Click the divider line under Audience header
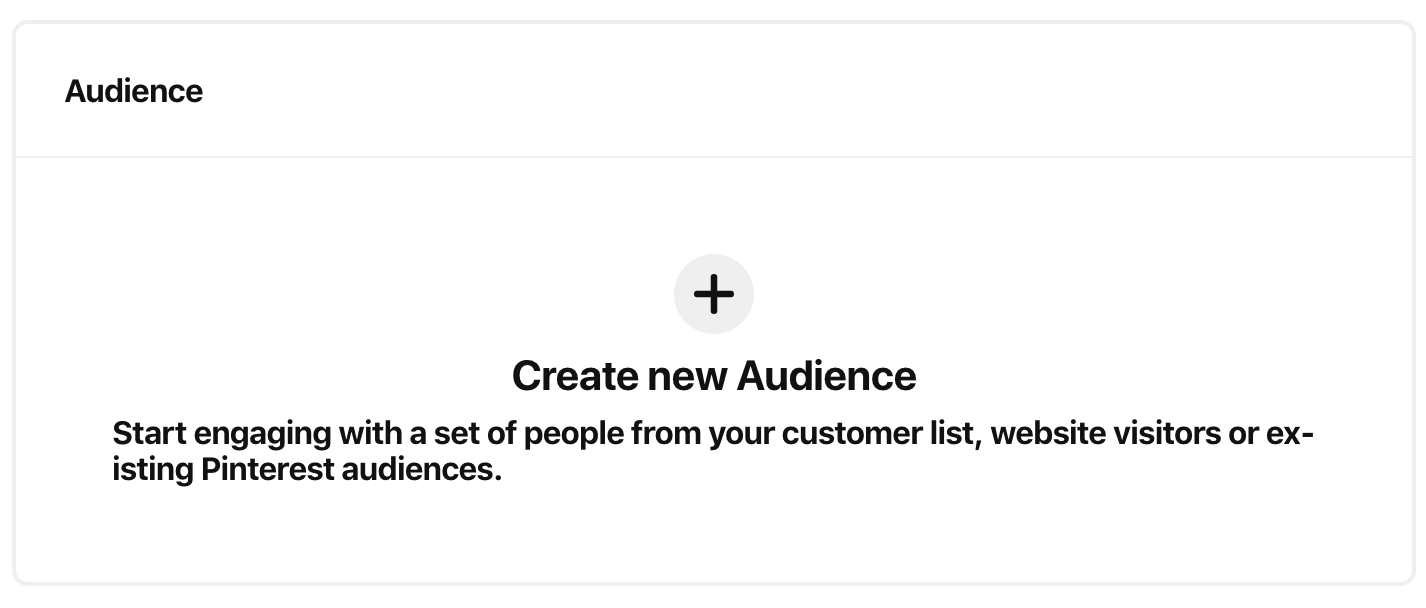 pos(713,157)
